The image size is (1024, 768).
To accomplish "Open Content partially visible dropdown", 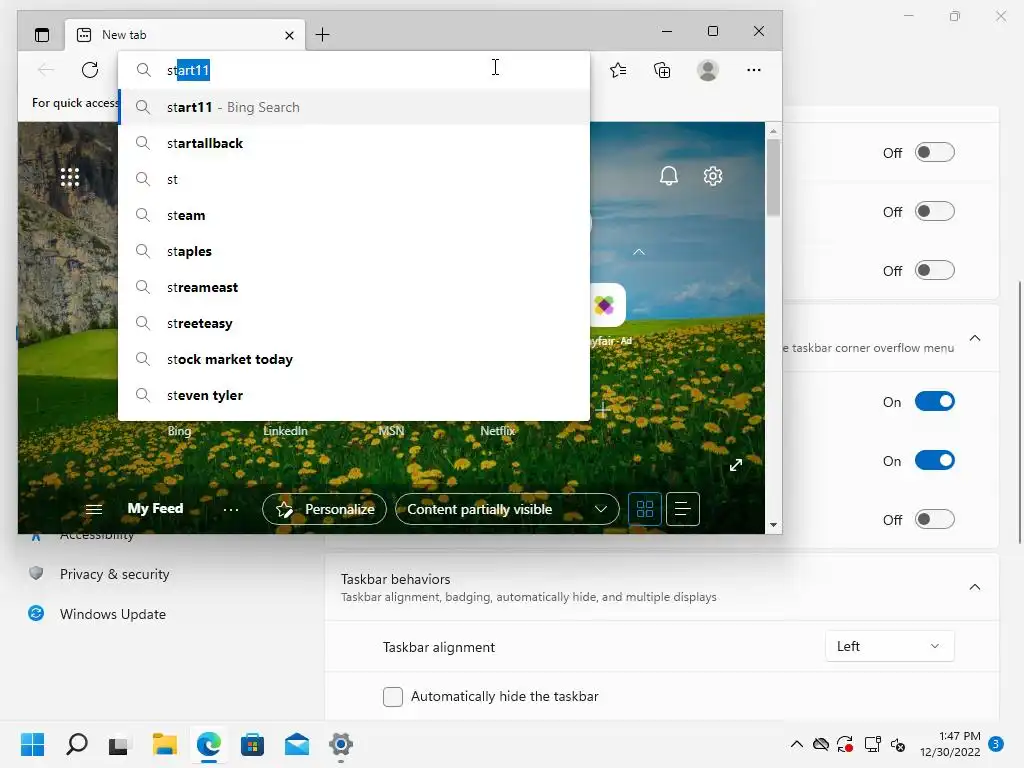I will pyautogui.click(x=507, y=509).
